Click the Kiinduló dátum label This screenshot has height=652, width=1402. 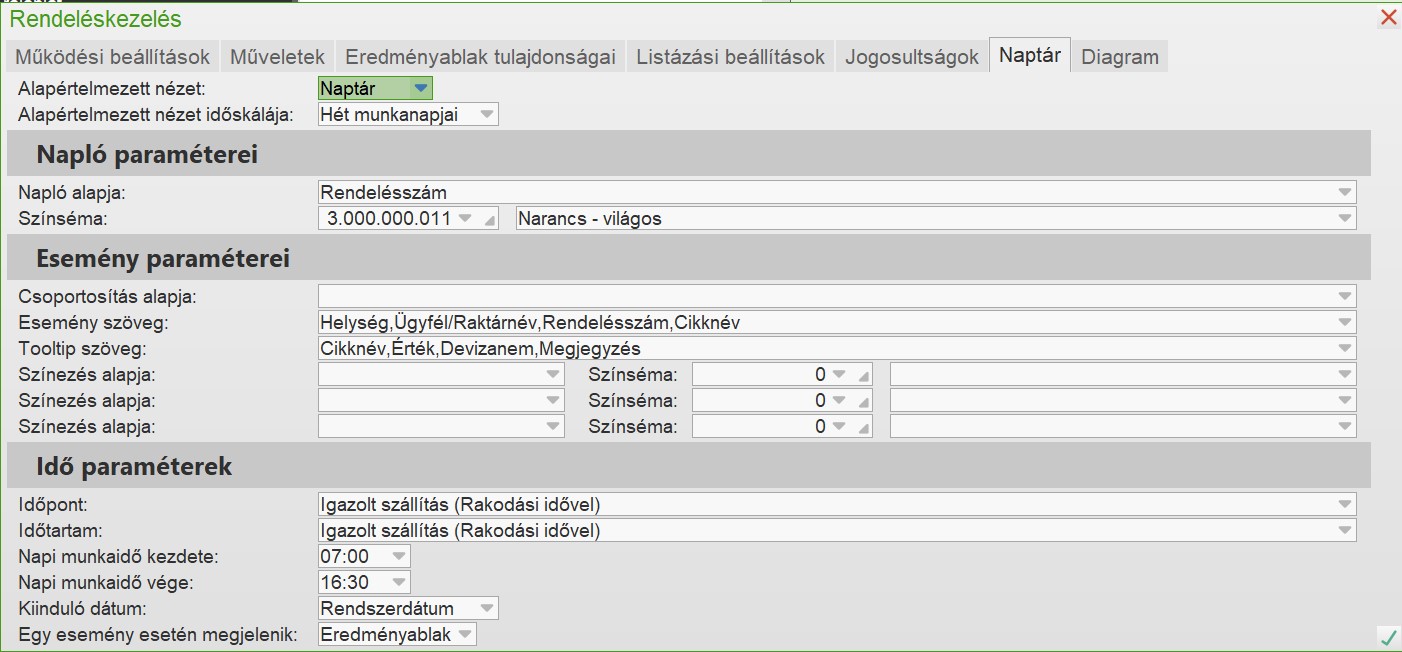click(82, 608)
